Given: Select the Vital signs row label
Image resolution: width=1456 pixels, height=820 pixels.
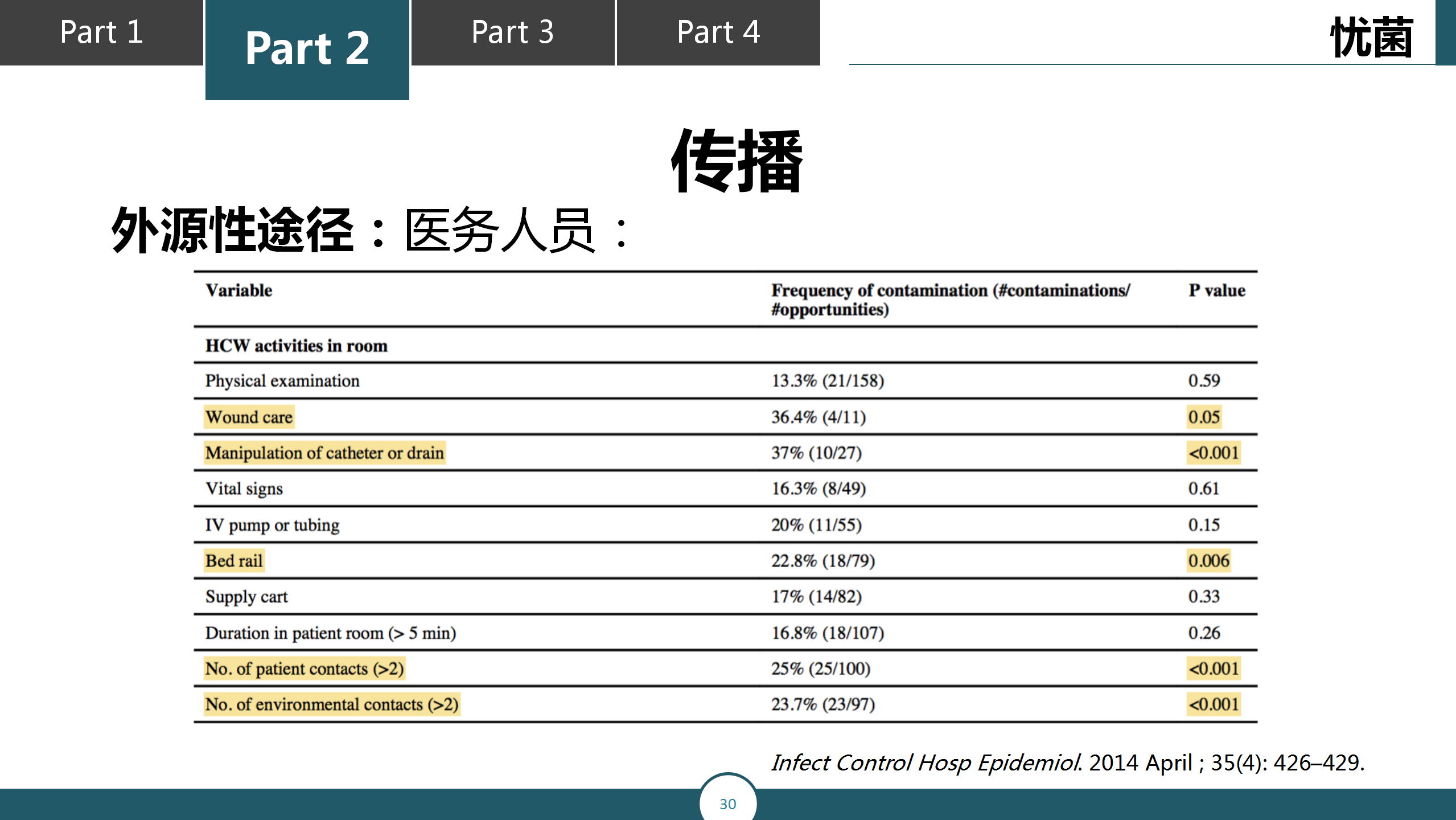Looking at the screenshot, I should 244,489.
